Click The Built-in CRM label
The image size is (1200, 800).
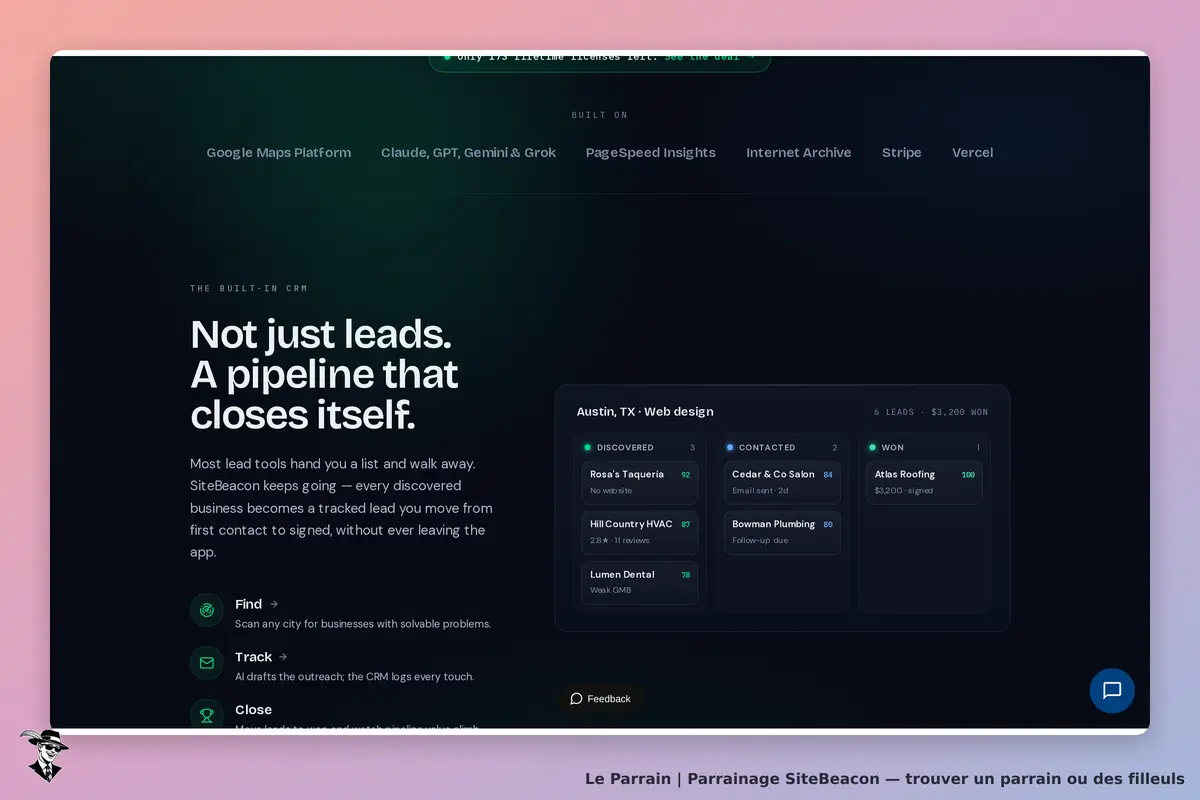click(x=249, y=289)
